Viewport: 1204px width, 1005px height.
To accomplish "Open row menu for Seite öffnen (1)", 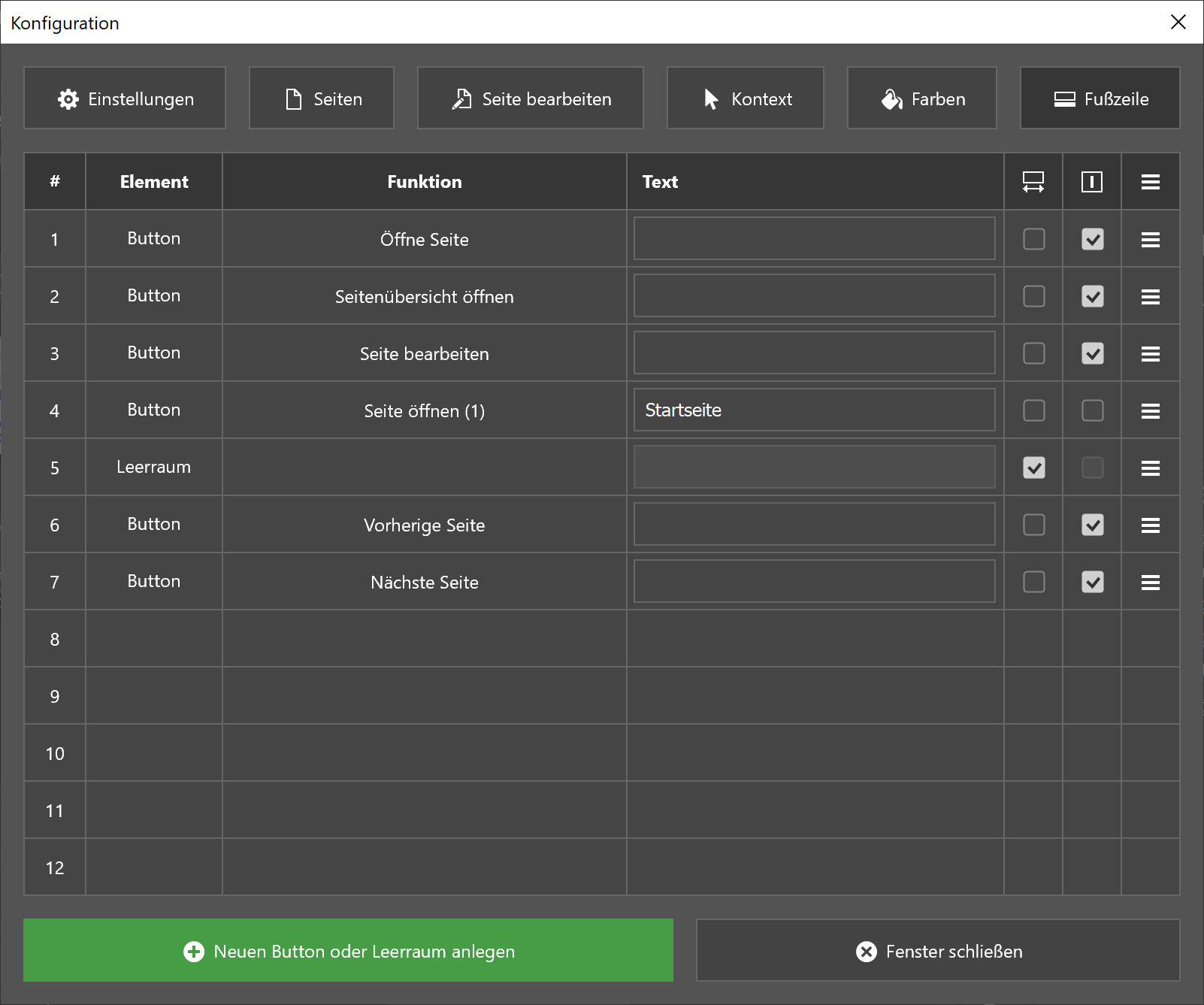I will coord(1151,410).
